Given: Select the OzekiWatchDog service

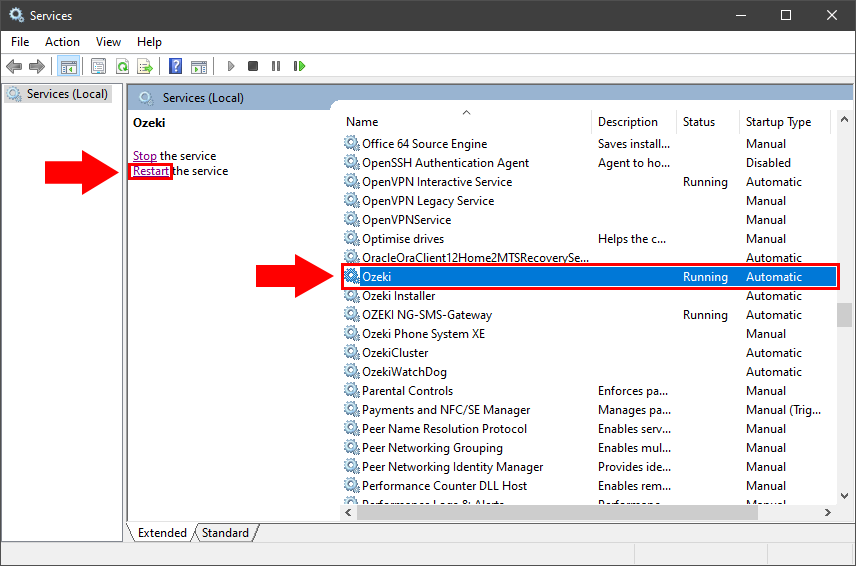Looking at the screenshot, I should (x=590, y=372).
